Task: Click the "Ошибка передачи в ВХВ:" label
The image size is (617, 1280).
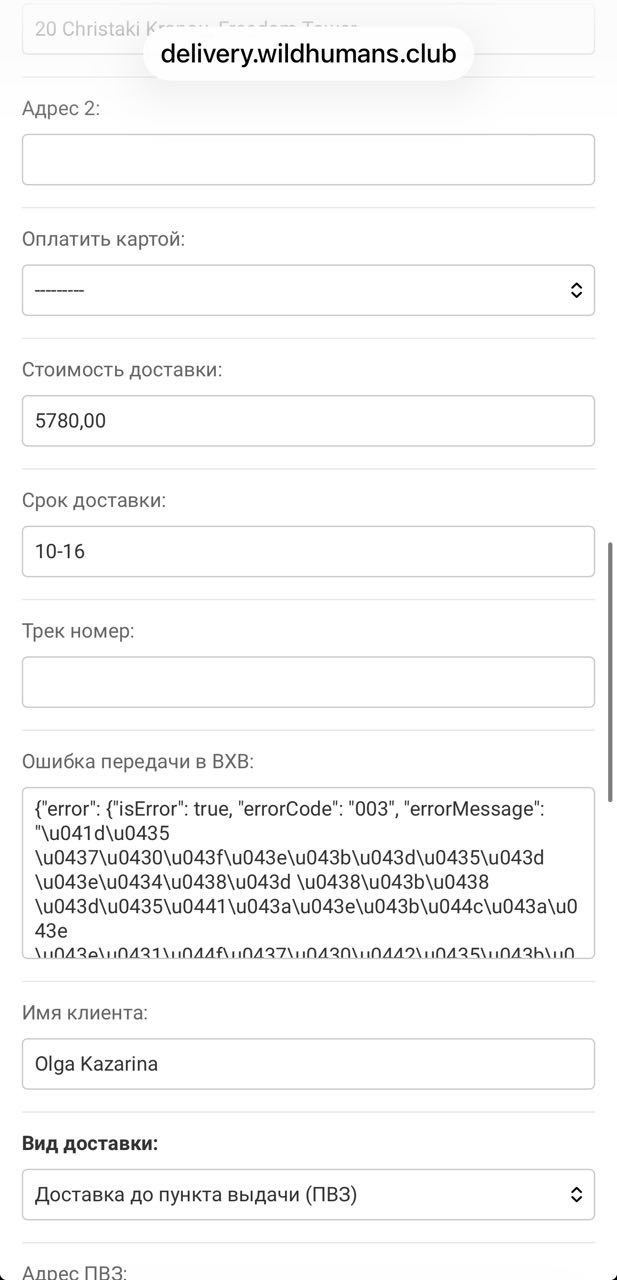Action: pyautogui.click(x=138, y=762)
